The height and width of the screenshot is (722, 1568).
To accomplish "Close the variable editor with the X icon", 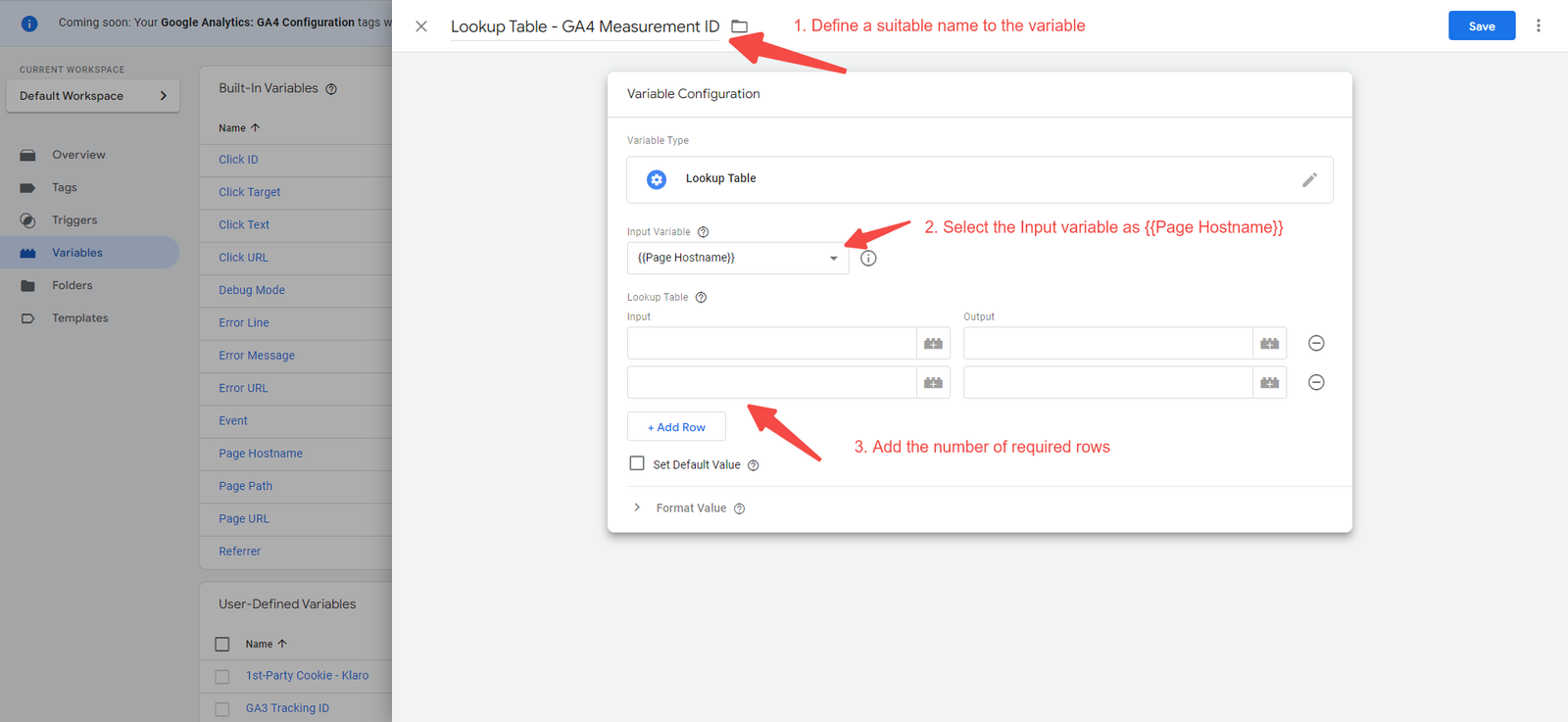I will 421,26.
